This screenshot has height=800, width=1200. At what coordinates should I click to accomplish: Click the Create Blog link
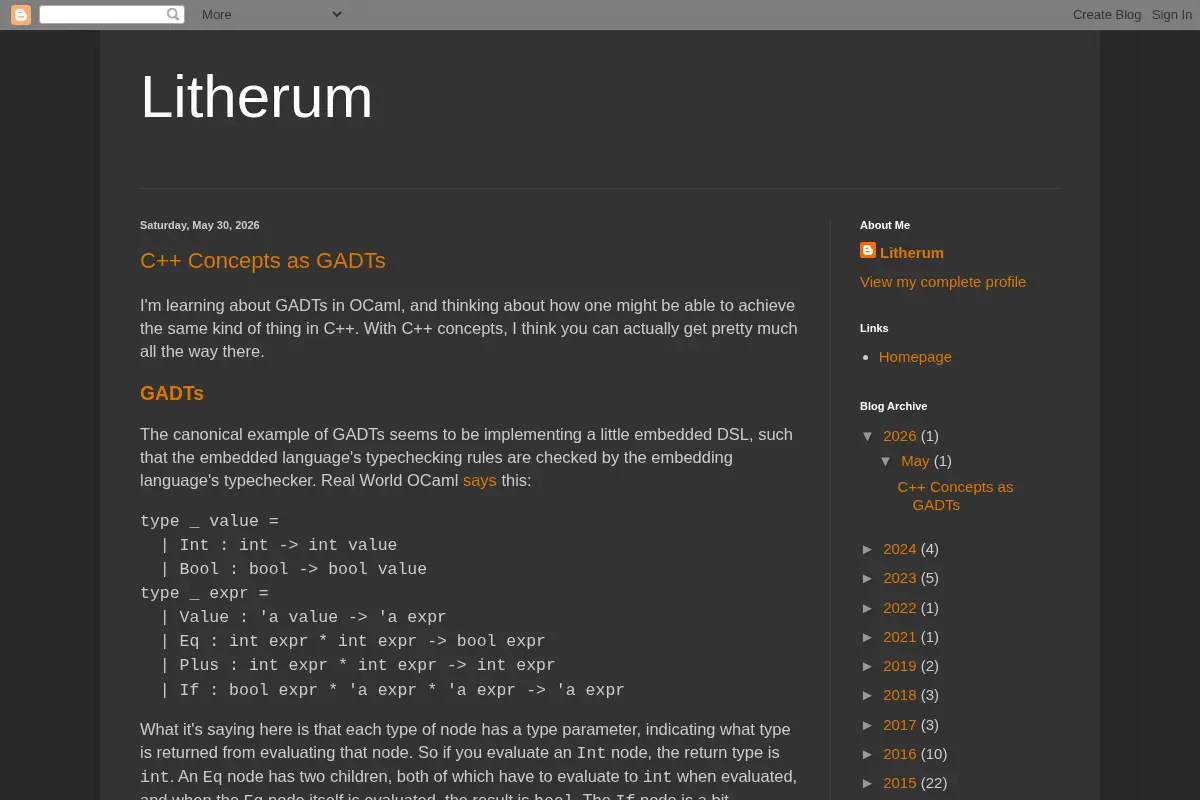point(1107,15)
